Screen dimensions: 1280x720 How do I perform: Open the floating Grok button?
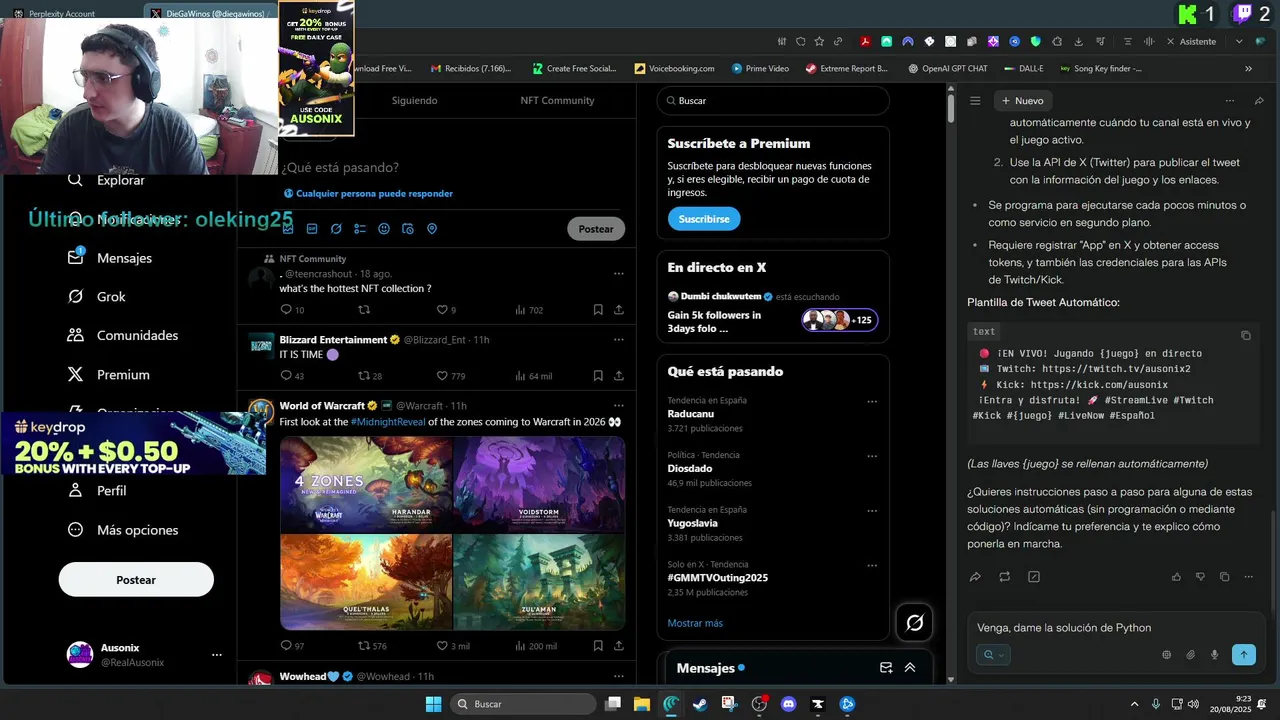pos(914,623)
